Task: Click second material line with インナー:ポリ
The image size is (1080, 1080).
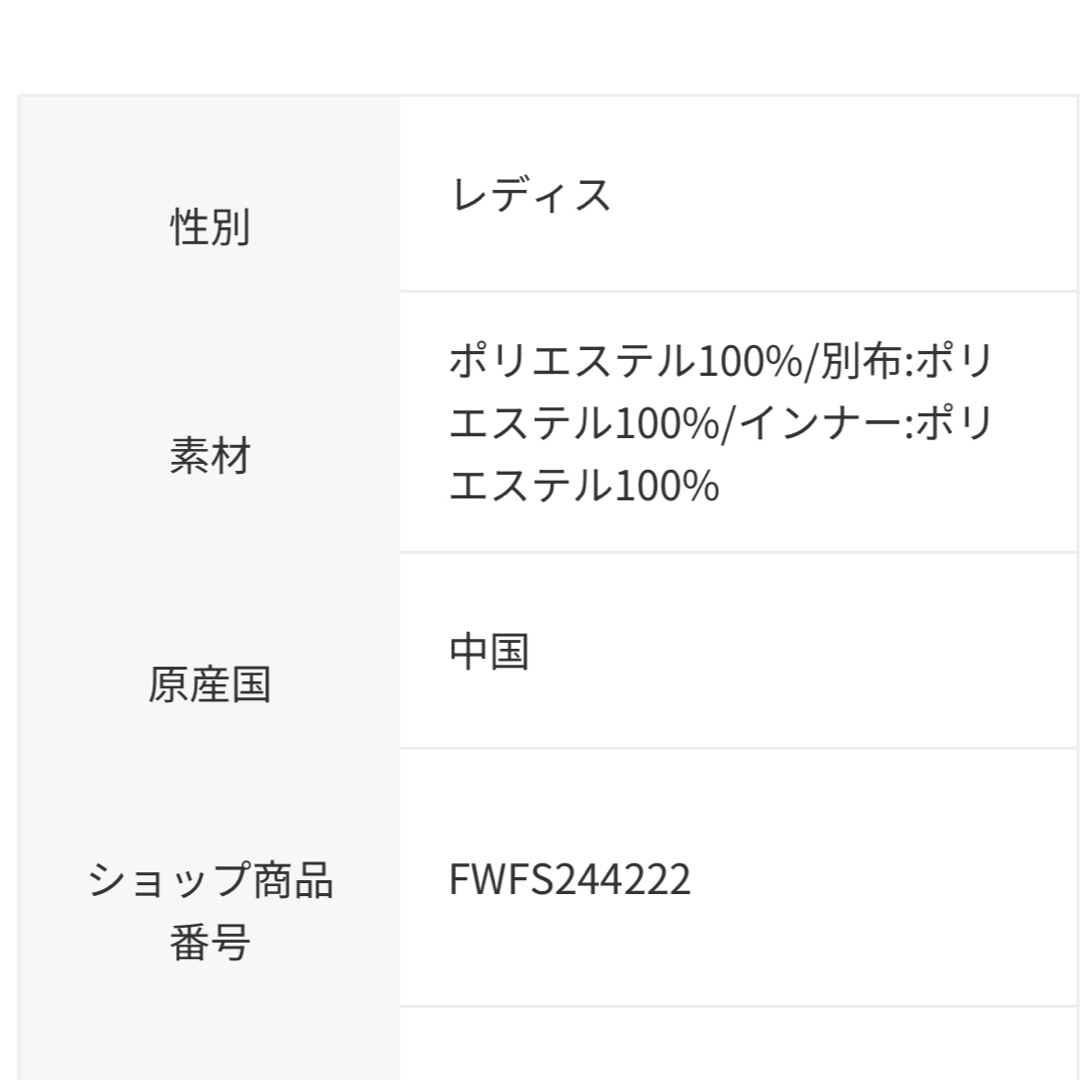Action: (x=720, y=422)
